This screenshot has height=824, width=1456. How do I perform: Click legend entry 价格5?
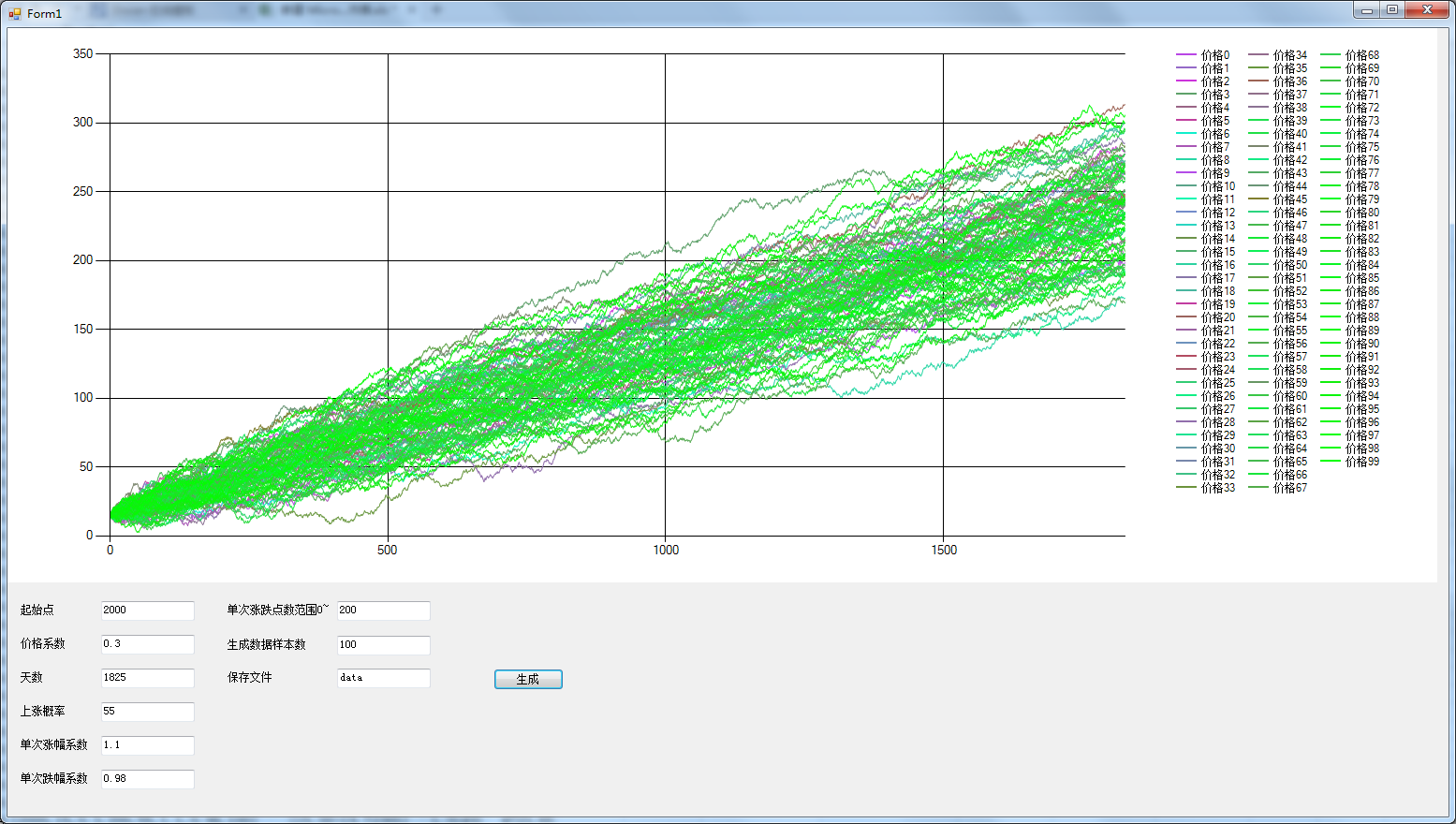click(x=1203, y=121)
